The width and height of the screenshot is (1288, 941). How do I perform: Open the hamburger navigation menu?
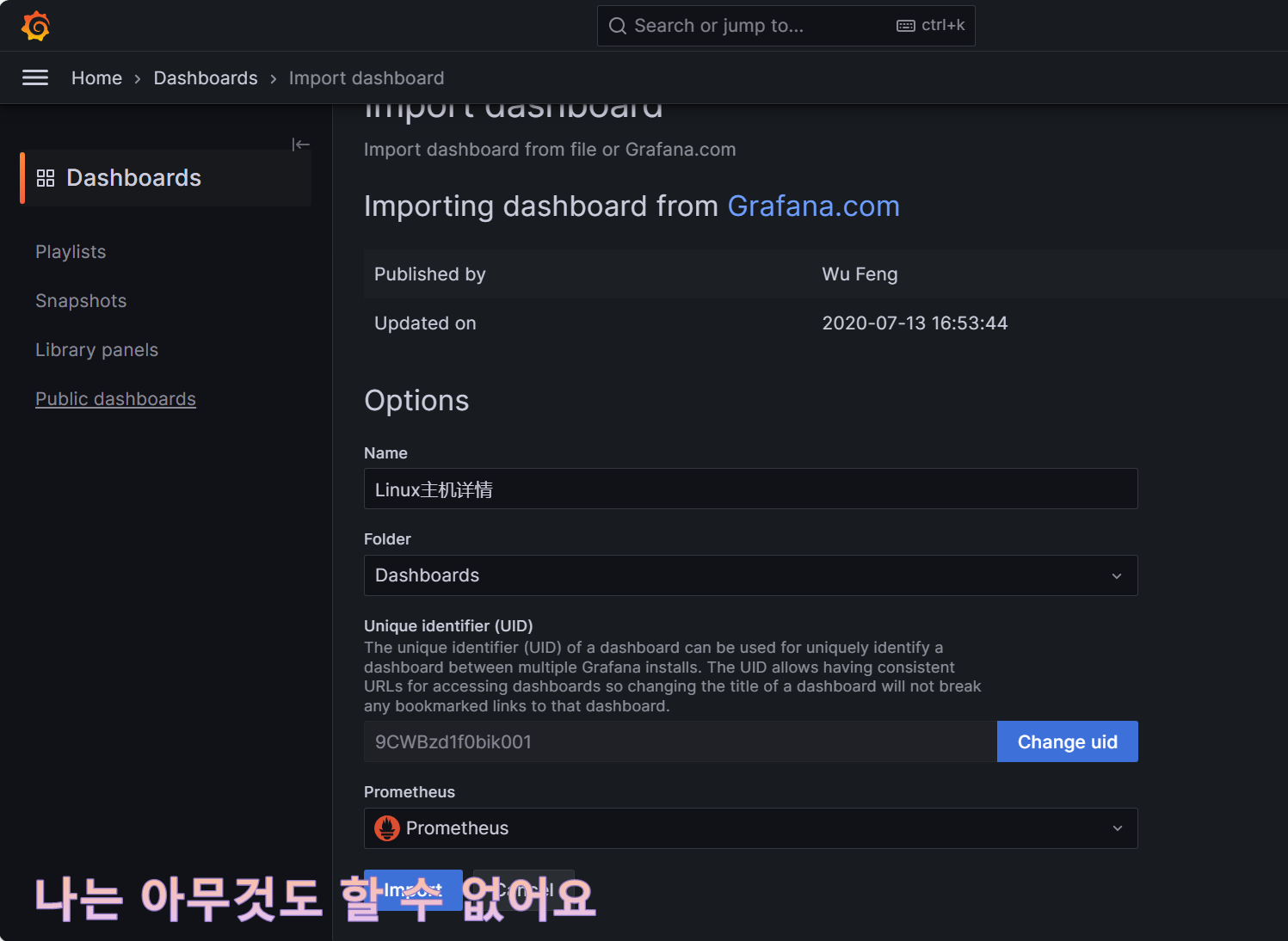point(35,78)
